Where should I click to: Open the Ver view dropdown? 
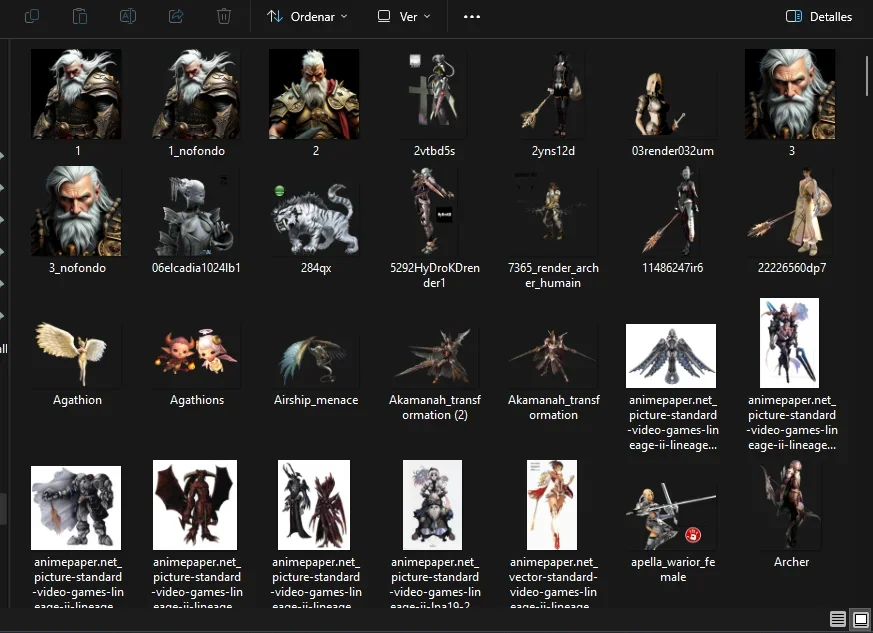404,17
